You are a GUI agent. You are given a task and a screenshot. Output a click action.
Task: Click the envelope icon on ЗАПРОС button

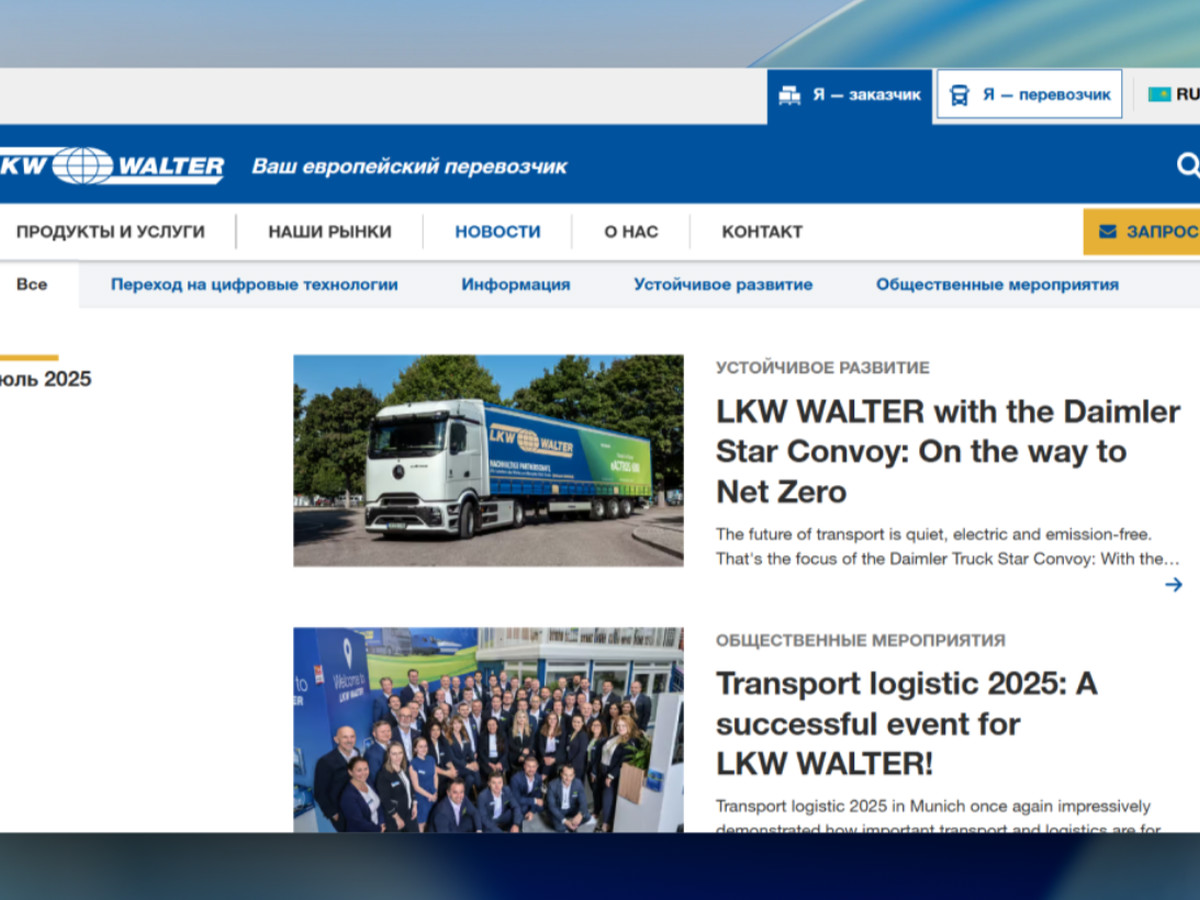[x=1108, y=231]
